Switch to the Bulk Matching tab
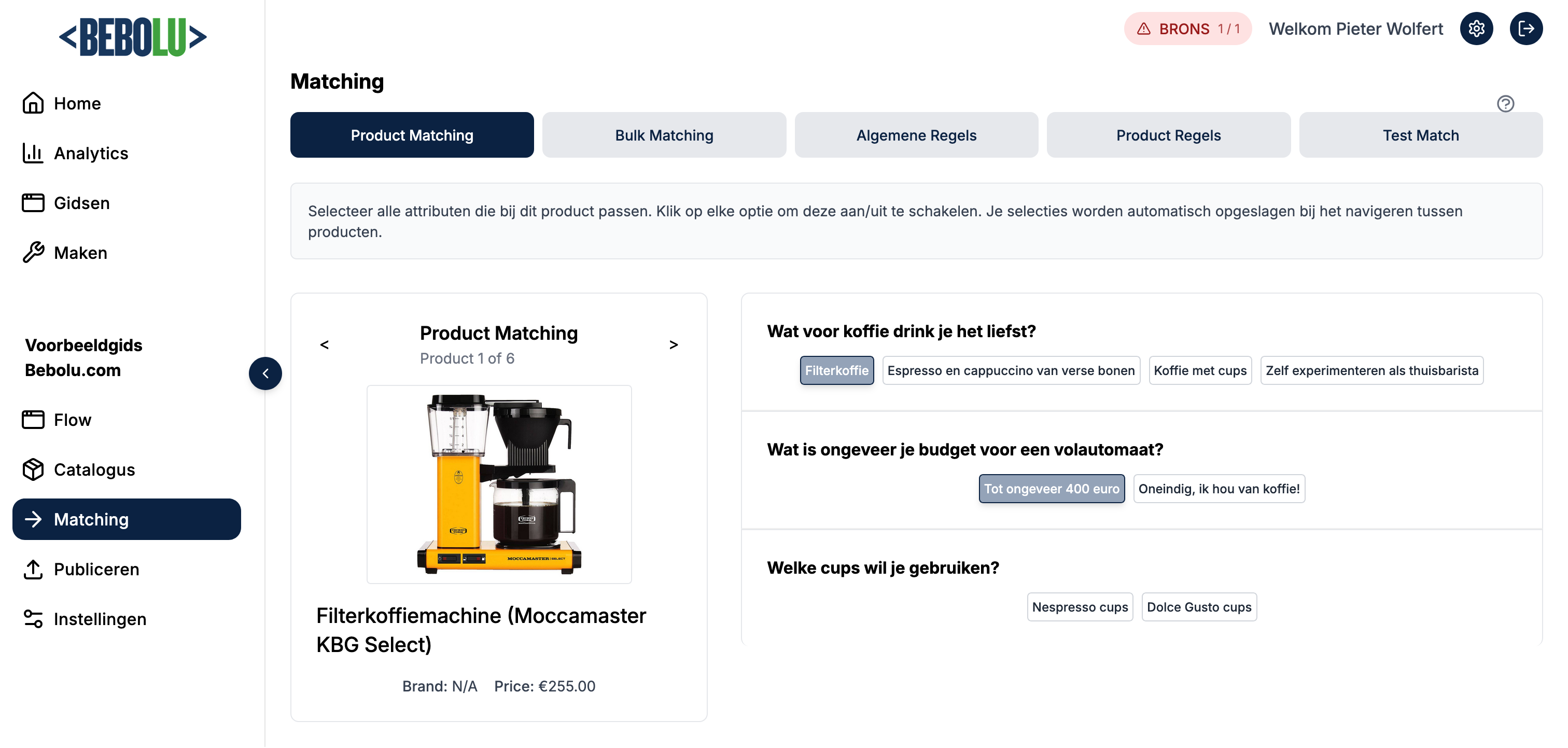The image size is (1568, 748). 664,135
